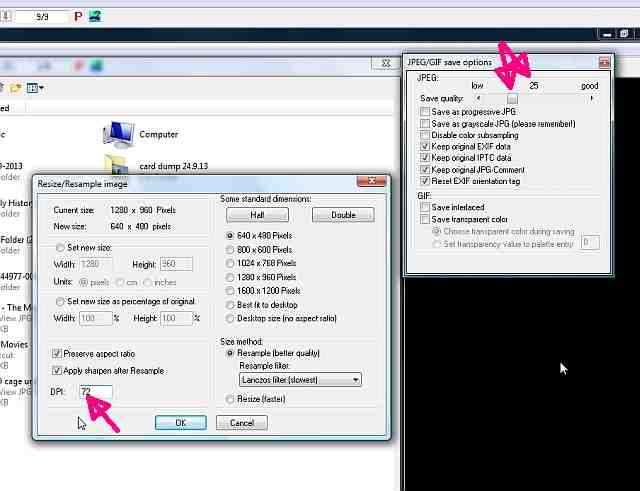Click the picture icon beside red P
The width and height of the screenshot is (640, 491).
pos(94,17)
